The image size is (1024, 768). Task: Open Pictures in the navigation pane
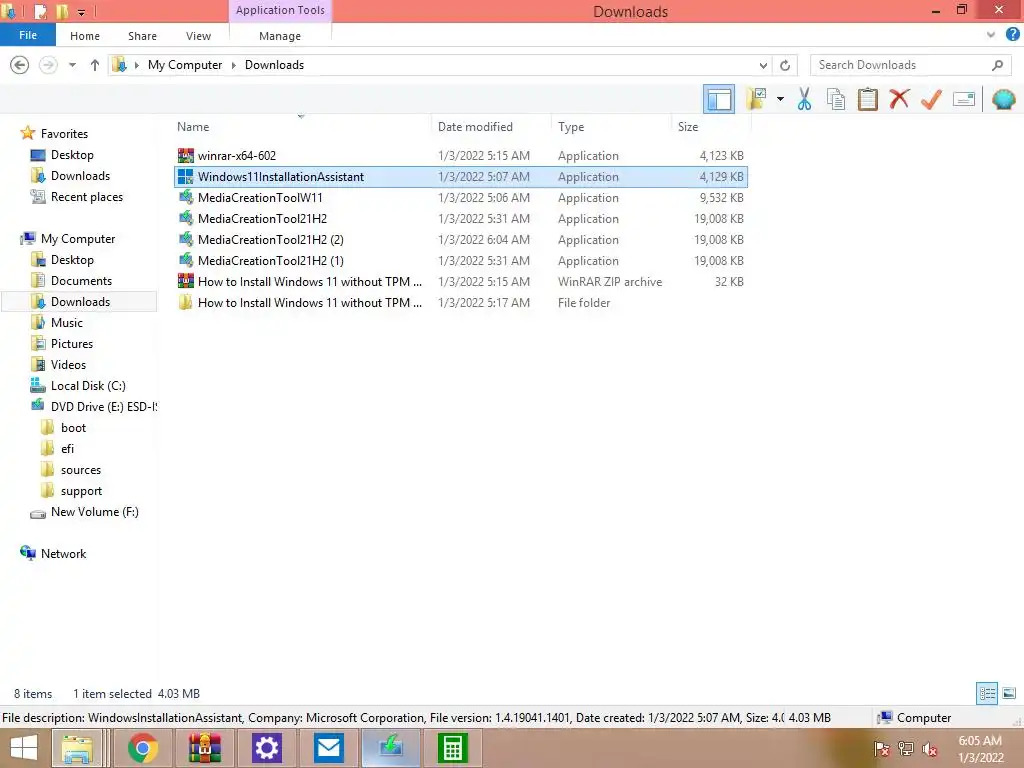[72, 344]
